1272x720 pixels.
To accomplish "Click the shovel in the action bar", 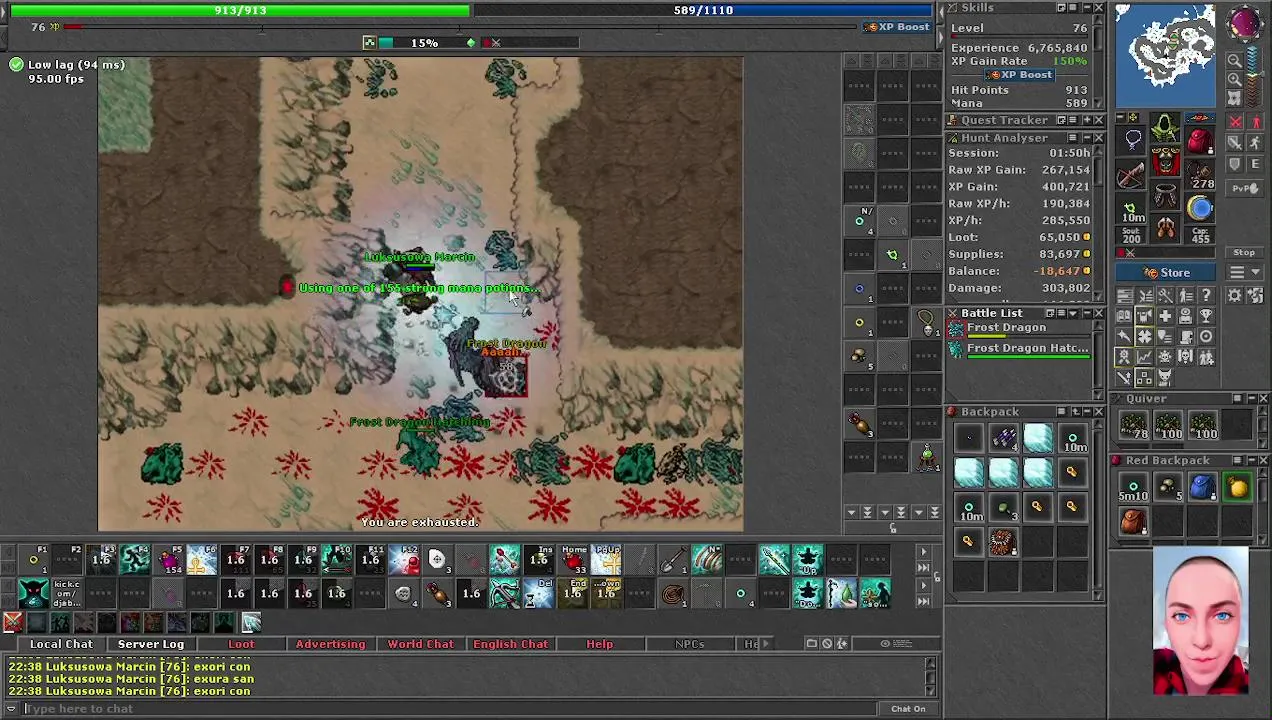I will (x=674, y=561).
